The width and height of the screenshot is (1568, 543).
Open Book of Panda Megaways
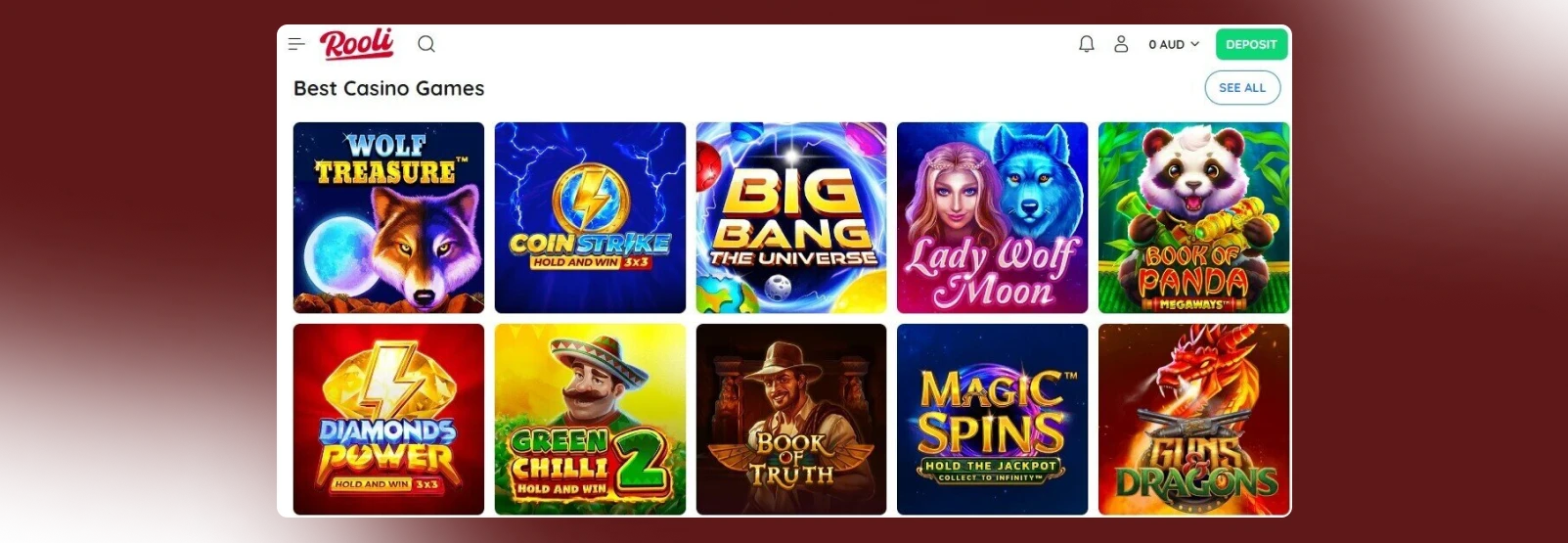(x=1193, y=217)
